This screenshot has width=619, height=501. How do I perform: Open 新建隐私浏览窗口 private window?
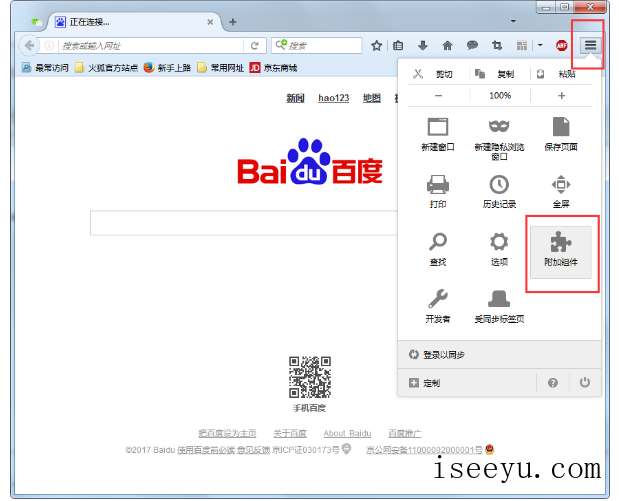[499, 138]
